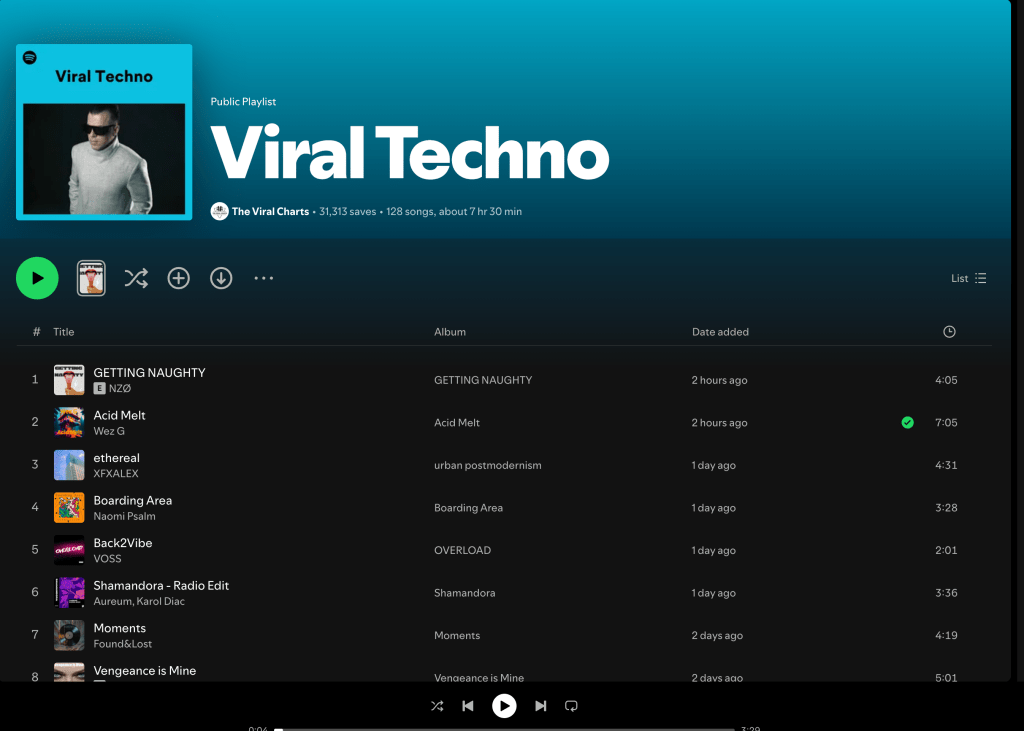
Task: Click the "1 day ago" date on Boarding Area row
Action: point(713,508)
